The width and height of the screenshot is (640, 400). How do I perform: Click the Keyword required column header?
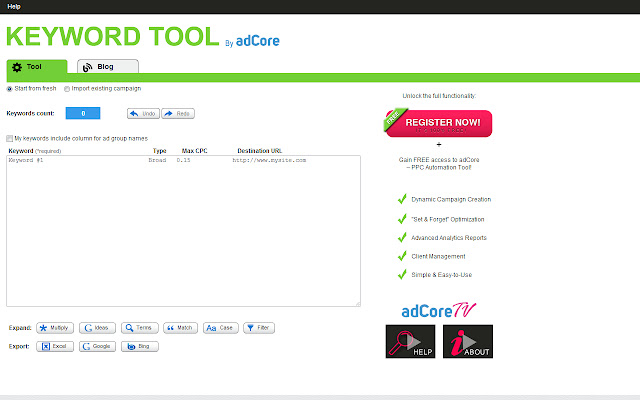[35, 151]
